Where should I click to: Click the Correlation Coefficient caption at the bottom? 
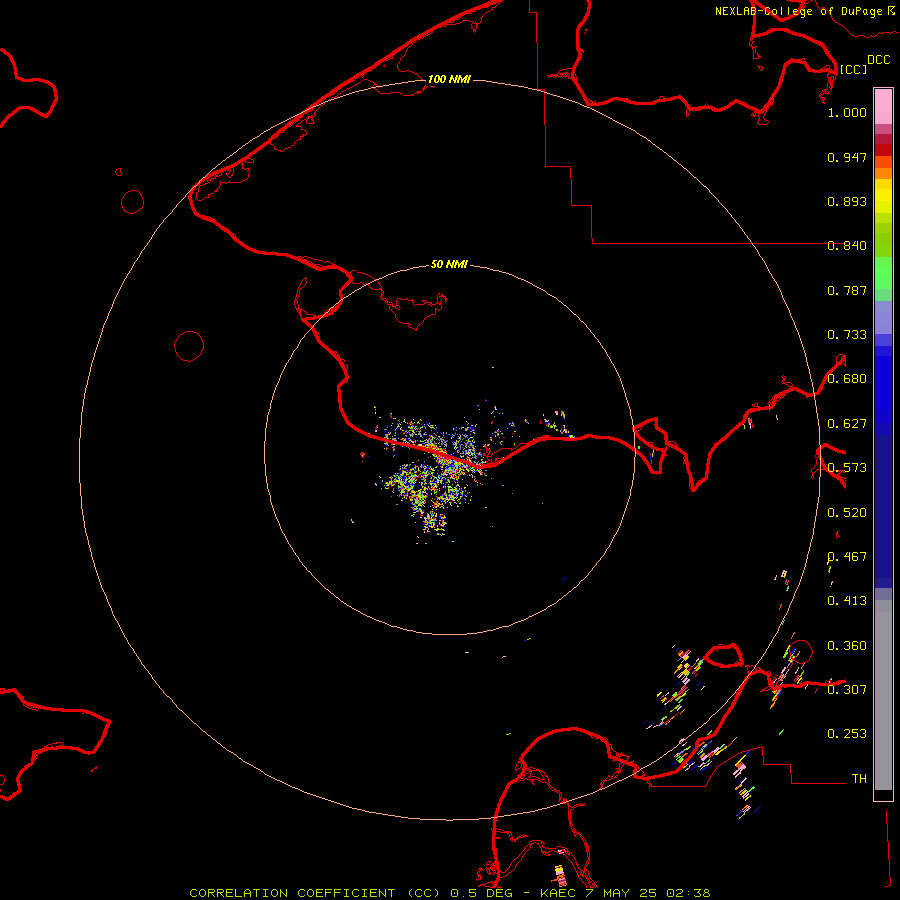[x=450, y=893]
